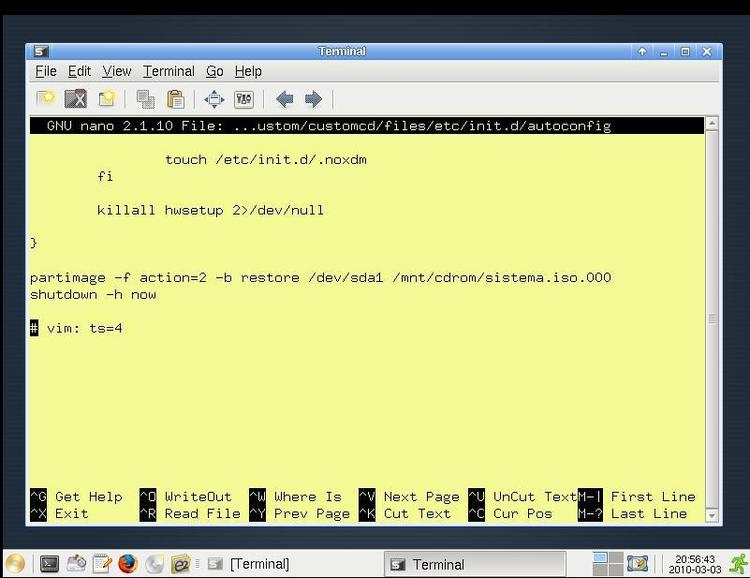Click the '^C Cur Pos' shortcut label
Screen dimensions: 750x578
(510, 514)
